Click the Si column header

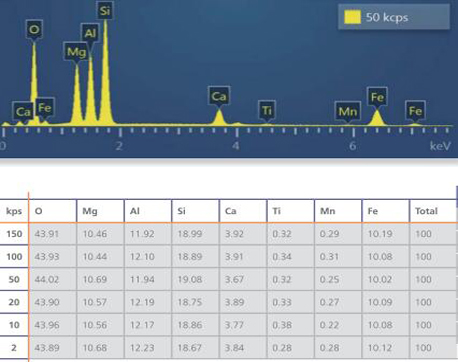pyautogui.click(x=195, y=211)
